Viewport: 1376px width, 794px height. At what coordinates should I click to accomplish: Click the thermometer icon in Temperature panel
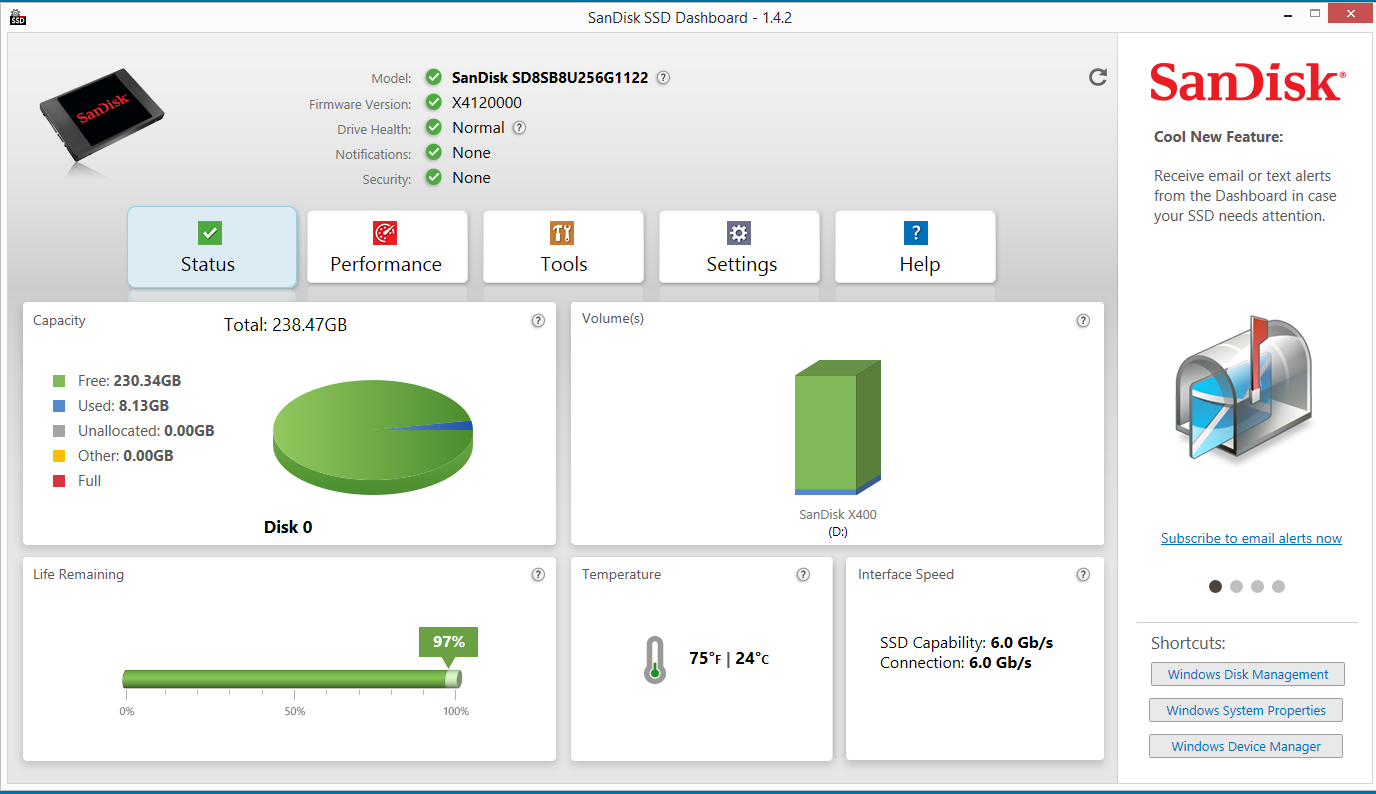(x=655, y=660)
